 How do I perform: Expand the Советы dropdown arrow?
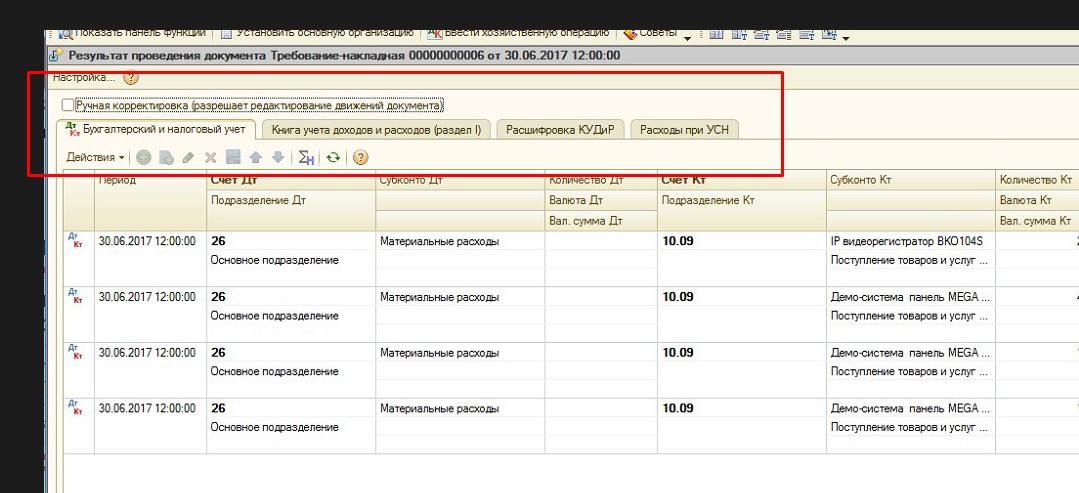click(x=687, y=37)
